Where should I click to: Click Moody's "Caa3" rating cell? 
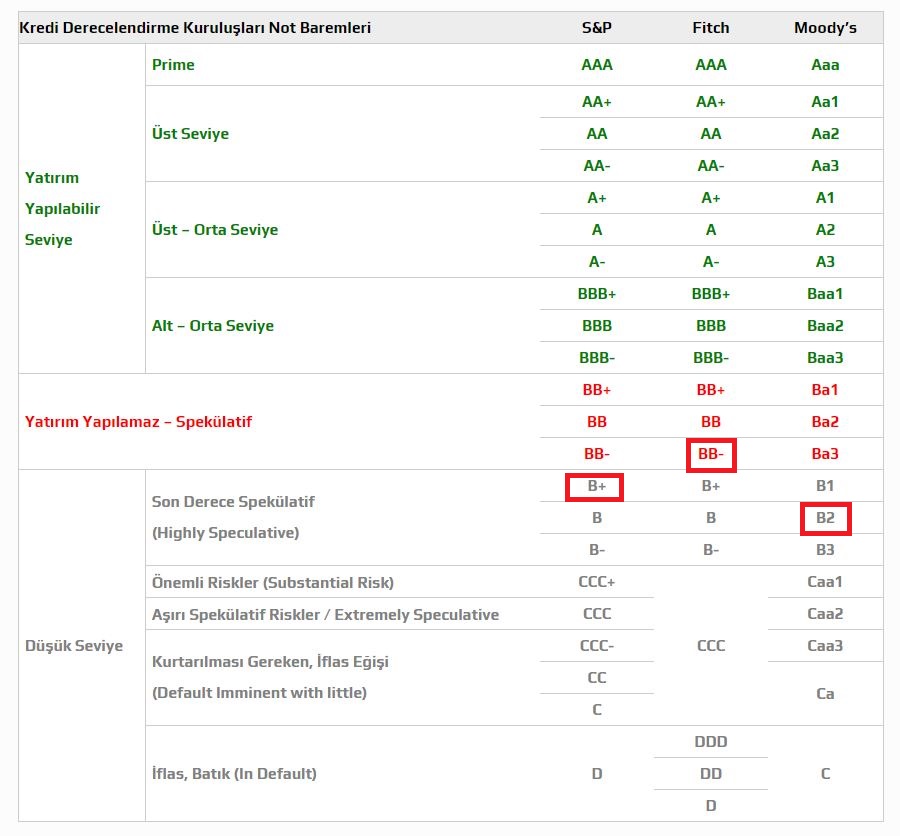click(x=825, y=646)
